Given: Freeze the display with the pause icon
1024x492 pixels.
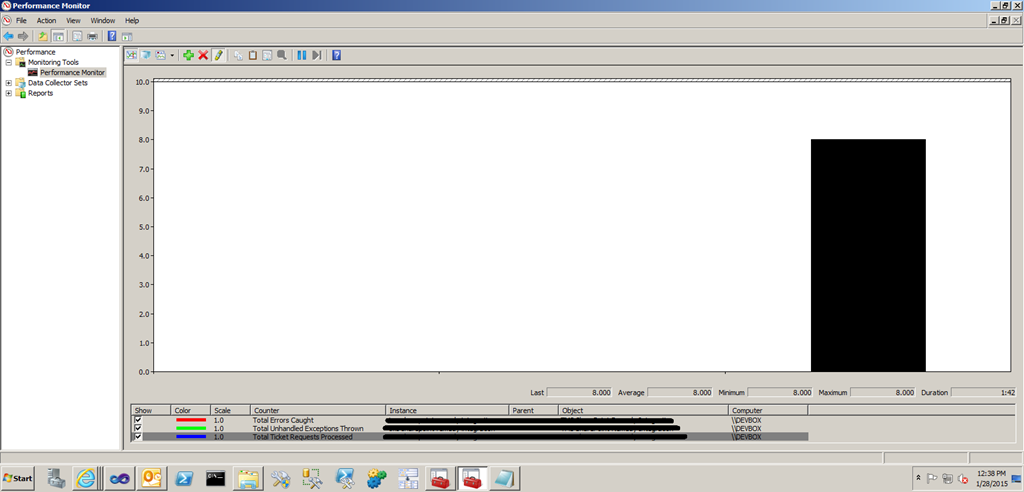Looking at the screenshot, I should pos(302,55).
